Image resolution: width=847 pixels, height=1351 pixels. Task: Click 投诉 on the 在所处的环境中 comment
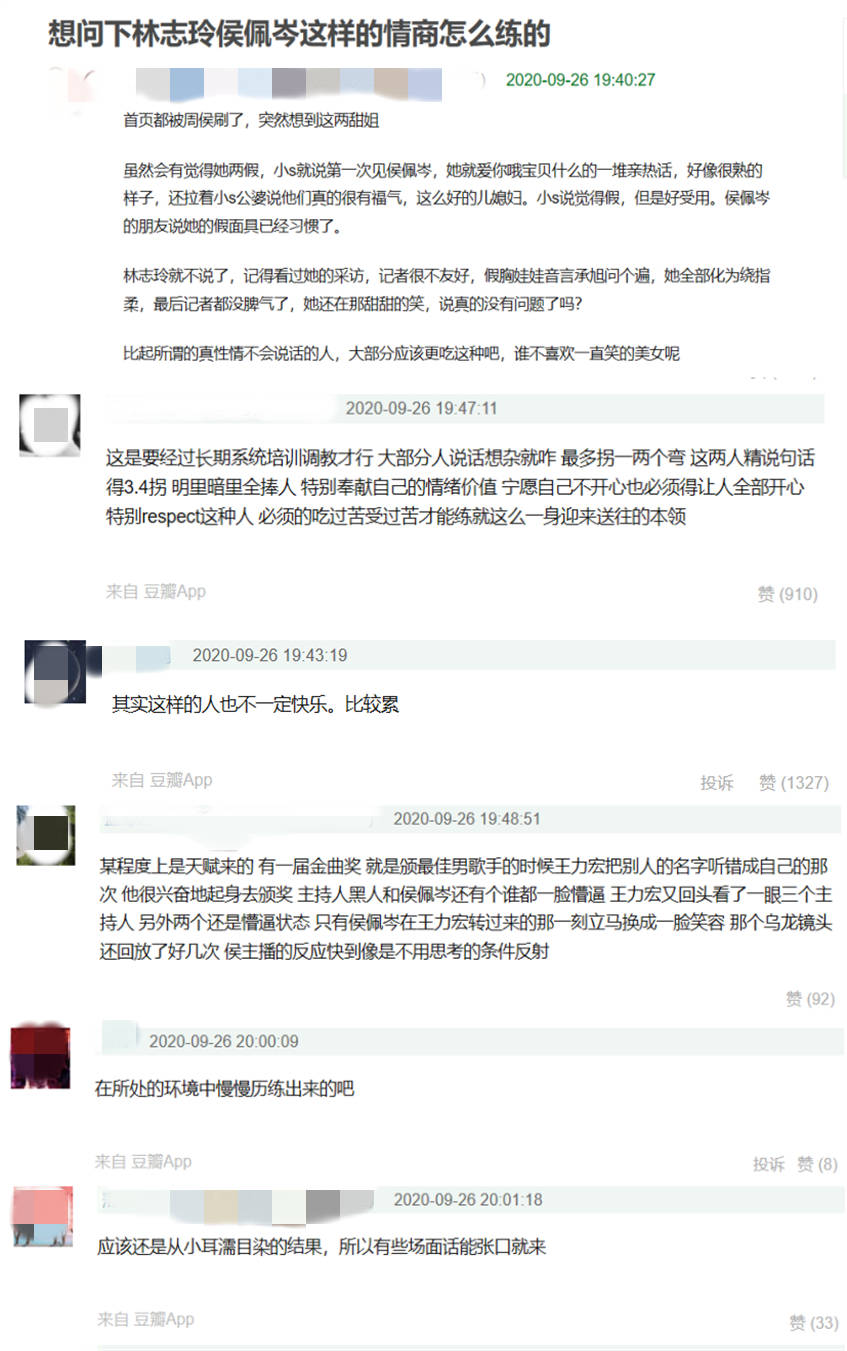pos(769,1164)
